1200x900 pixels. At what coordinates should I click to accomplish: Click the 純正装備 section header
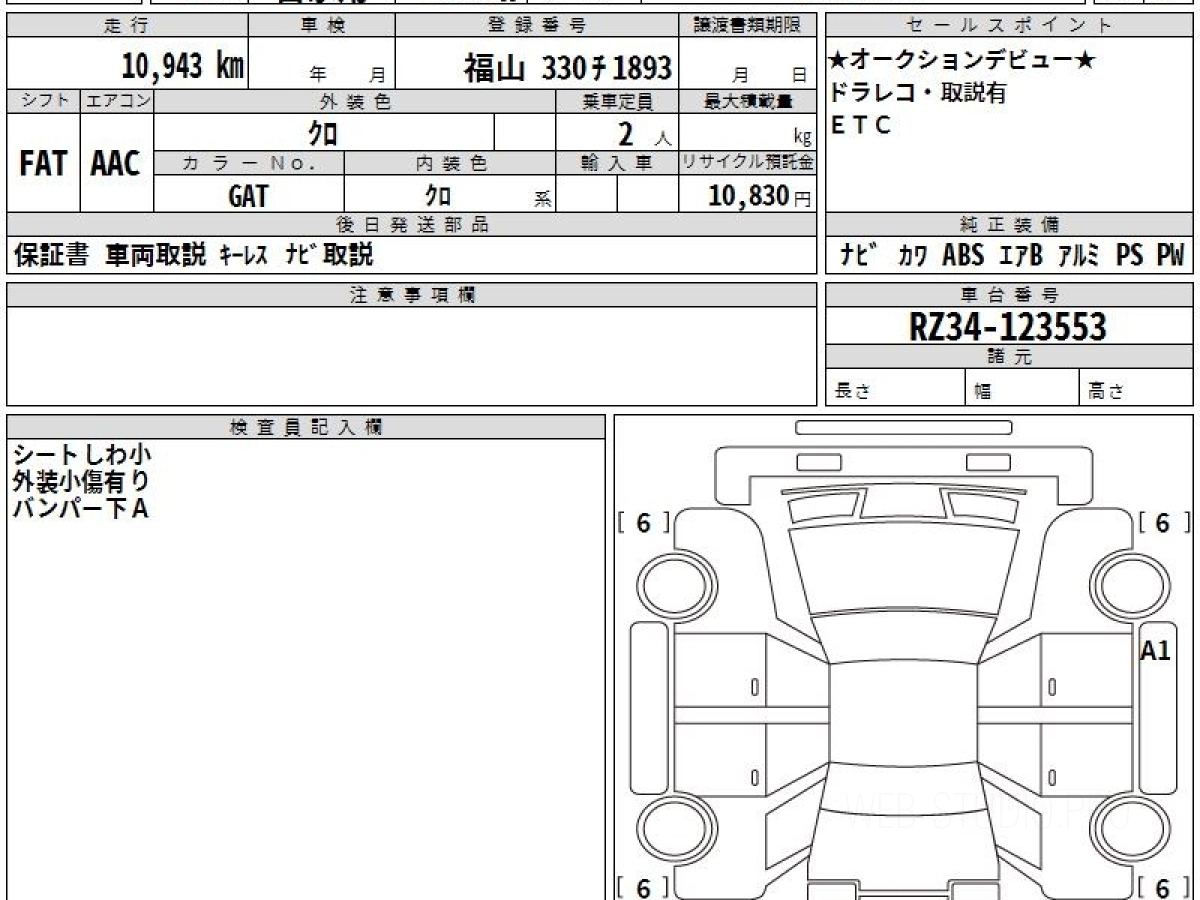(x=1010, y=225)
